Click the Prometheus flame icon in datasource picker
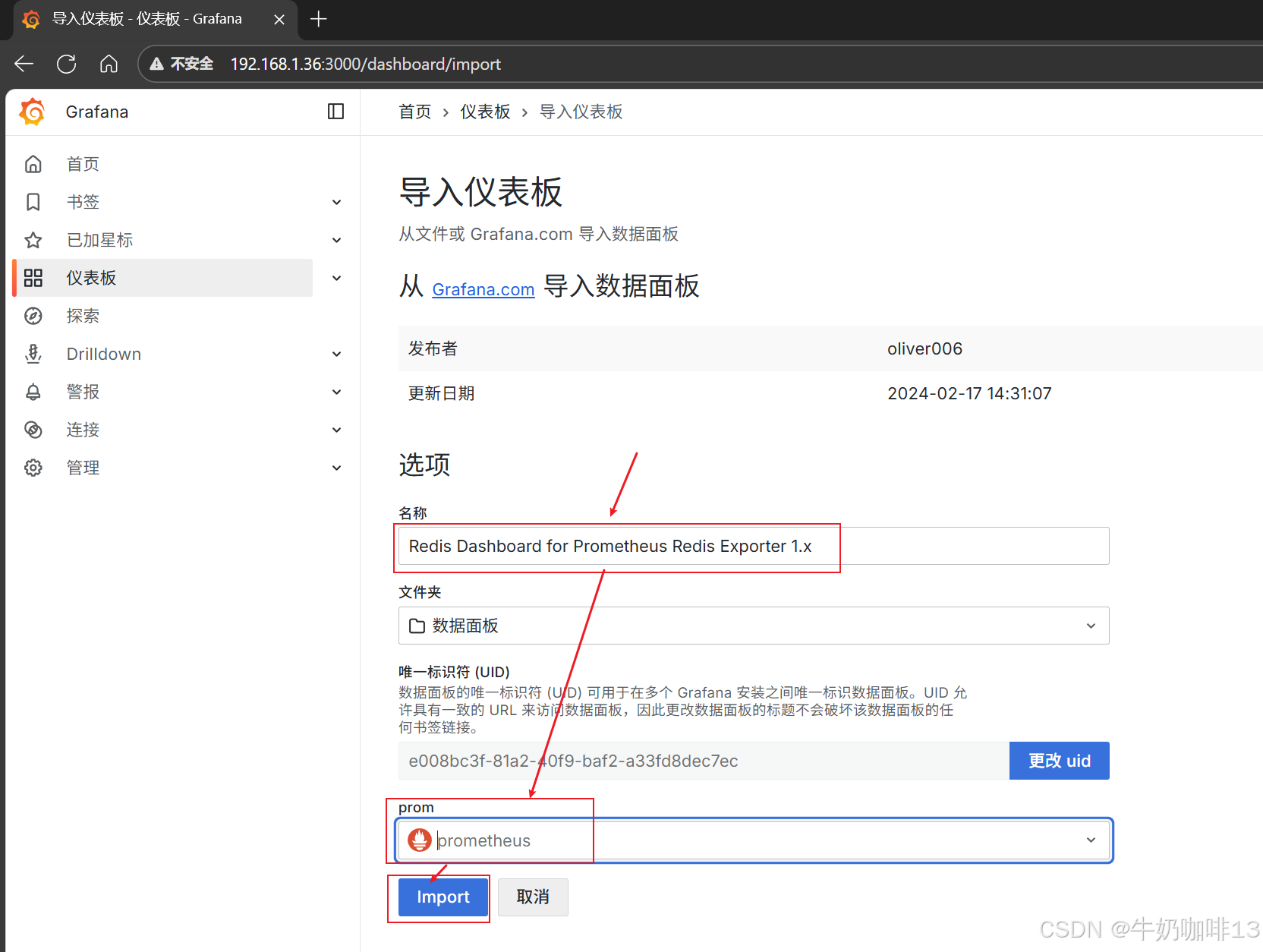Viewport: 1263px width, 952px height. click(420, 840)
